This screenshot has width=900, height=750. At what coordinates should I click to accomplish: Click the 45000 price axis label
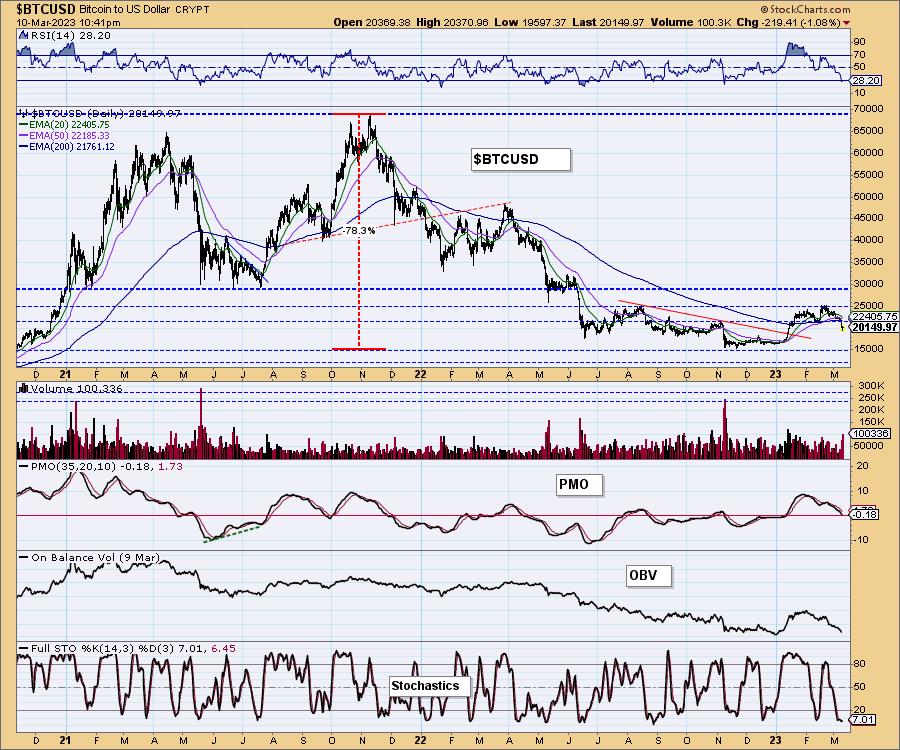869,218
